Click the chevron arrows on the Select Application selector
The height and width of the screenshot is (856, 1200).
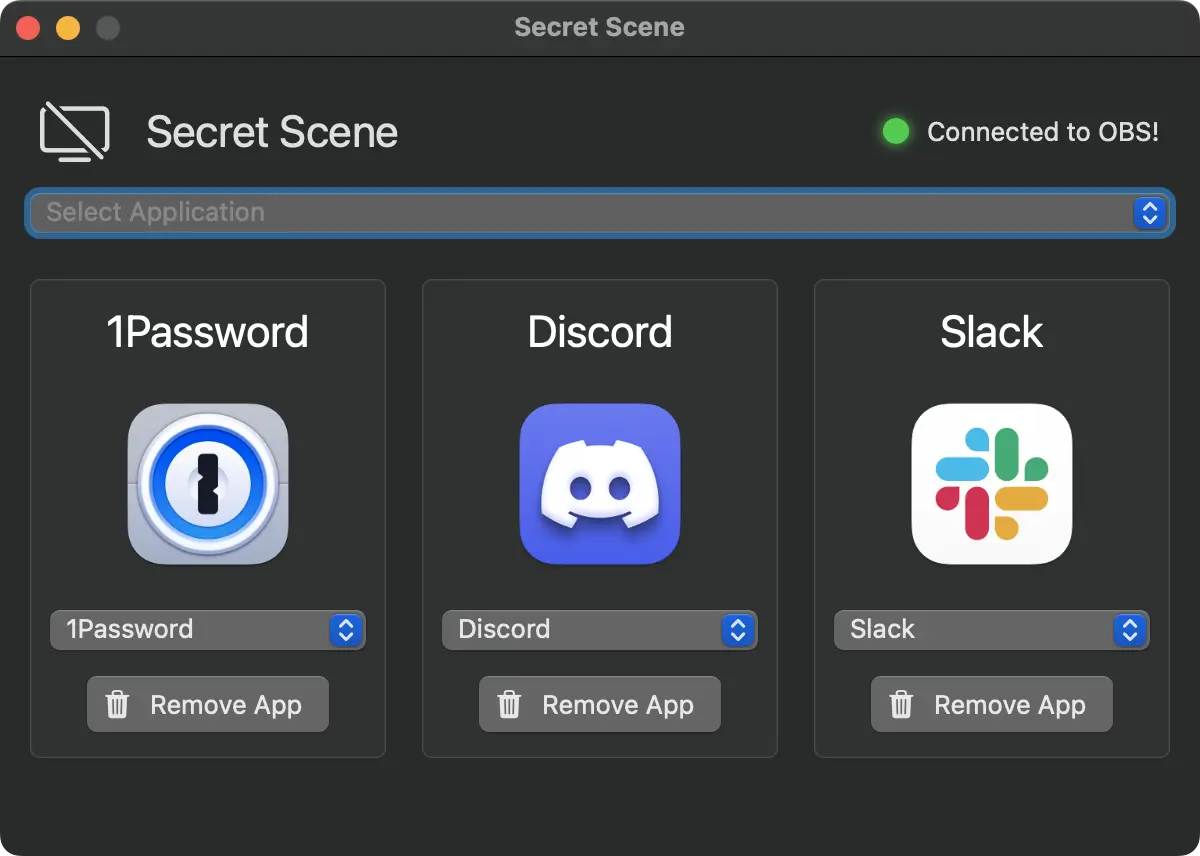tap(1149, 212)
